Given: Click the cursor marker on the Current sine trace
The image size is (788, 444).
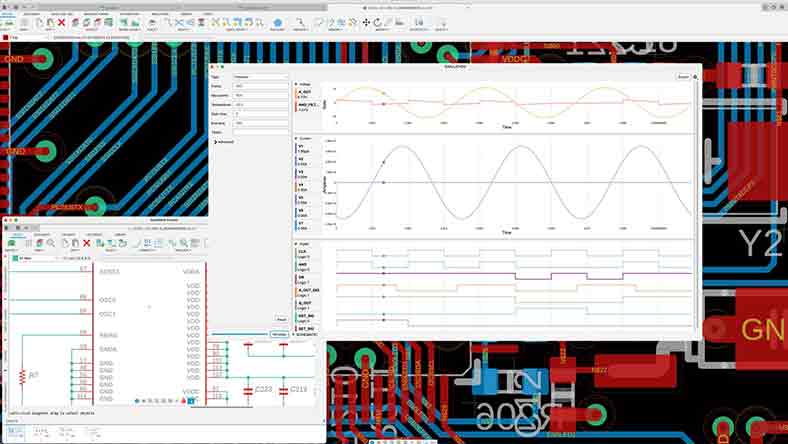Looking at the screenshot, I should pyautogui.click(x=384, y=162).
